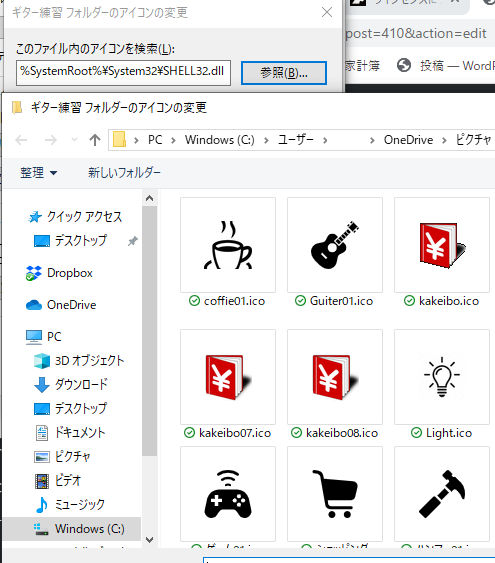Choose the kakeibo.ico red yen book icon
This screenshot has height=563, width=495.
click(442, 245)
